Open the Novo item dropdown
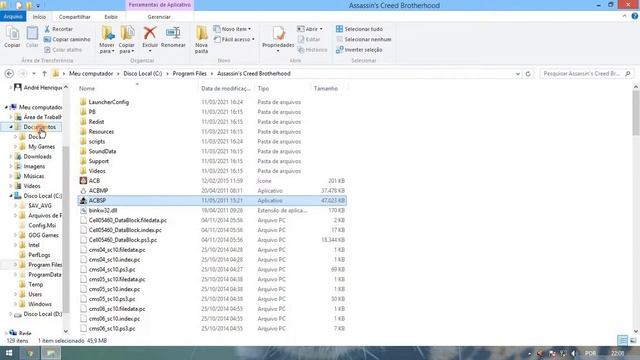The image size is (640, 360). (x=232, y=29)
